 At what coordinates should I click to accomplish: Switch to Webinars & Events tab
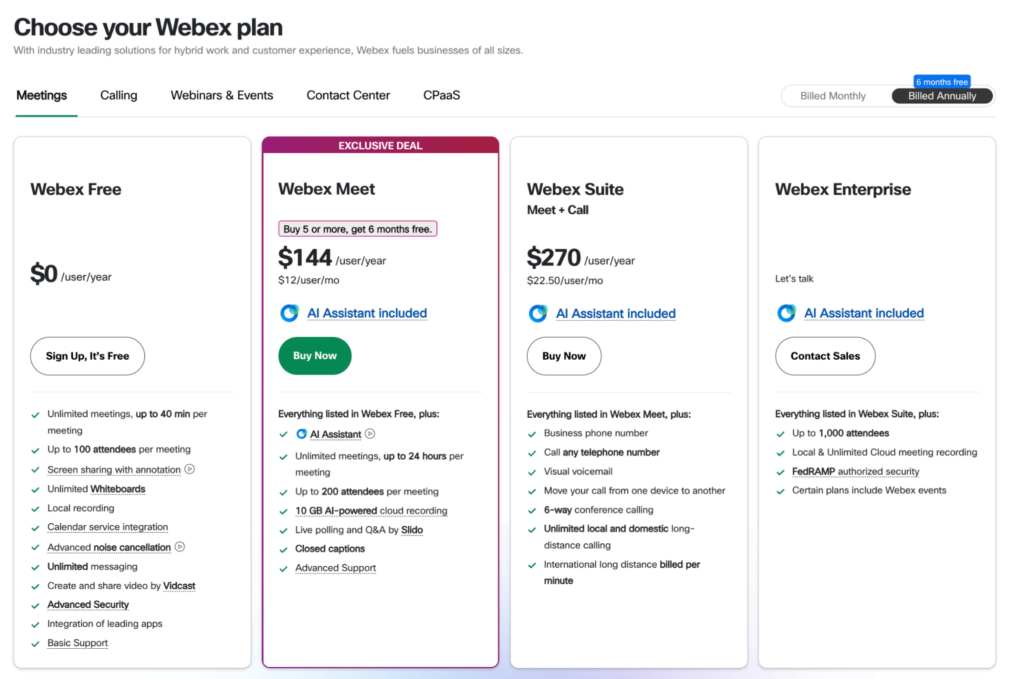pos(222,96)
